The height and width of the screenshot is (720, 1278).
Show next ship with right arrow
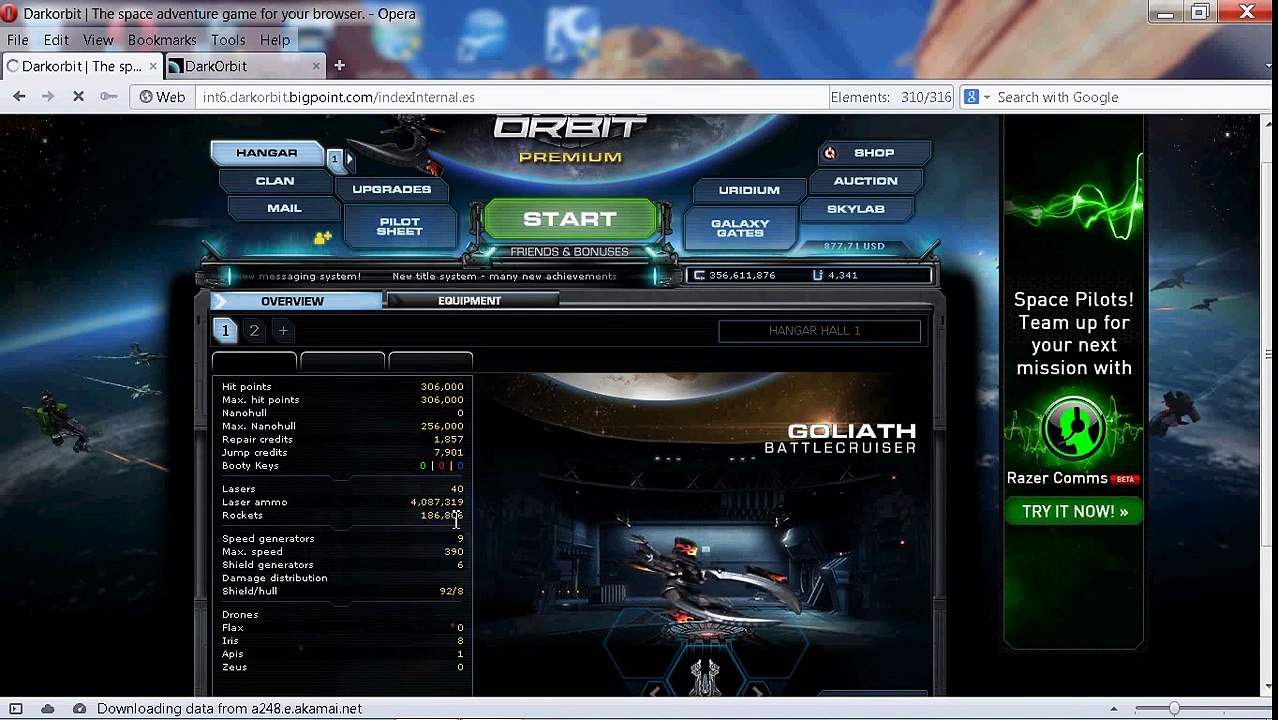[x=758, y=692]
